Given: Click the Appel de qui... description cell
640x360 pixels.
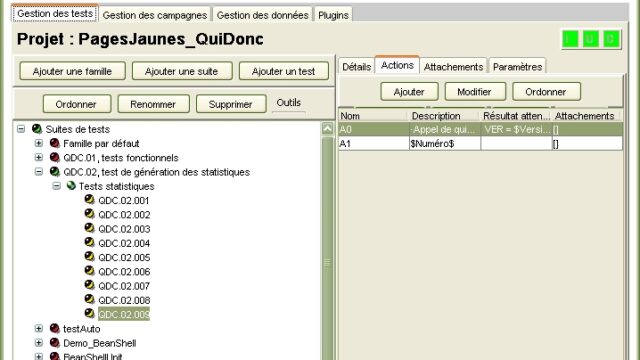Looking at the screenshot, I should 445,129.
